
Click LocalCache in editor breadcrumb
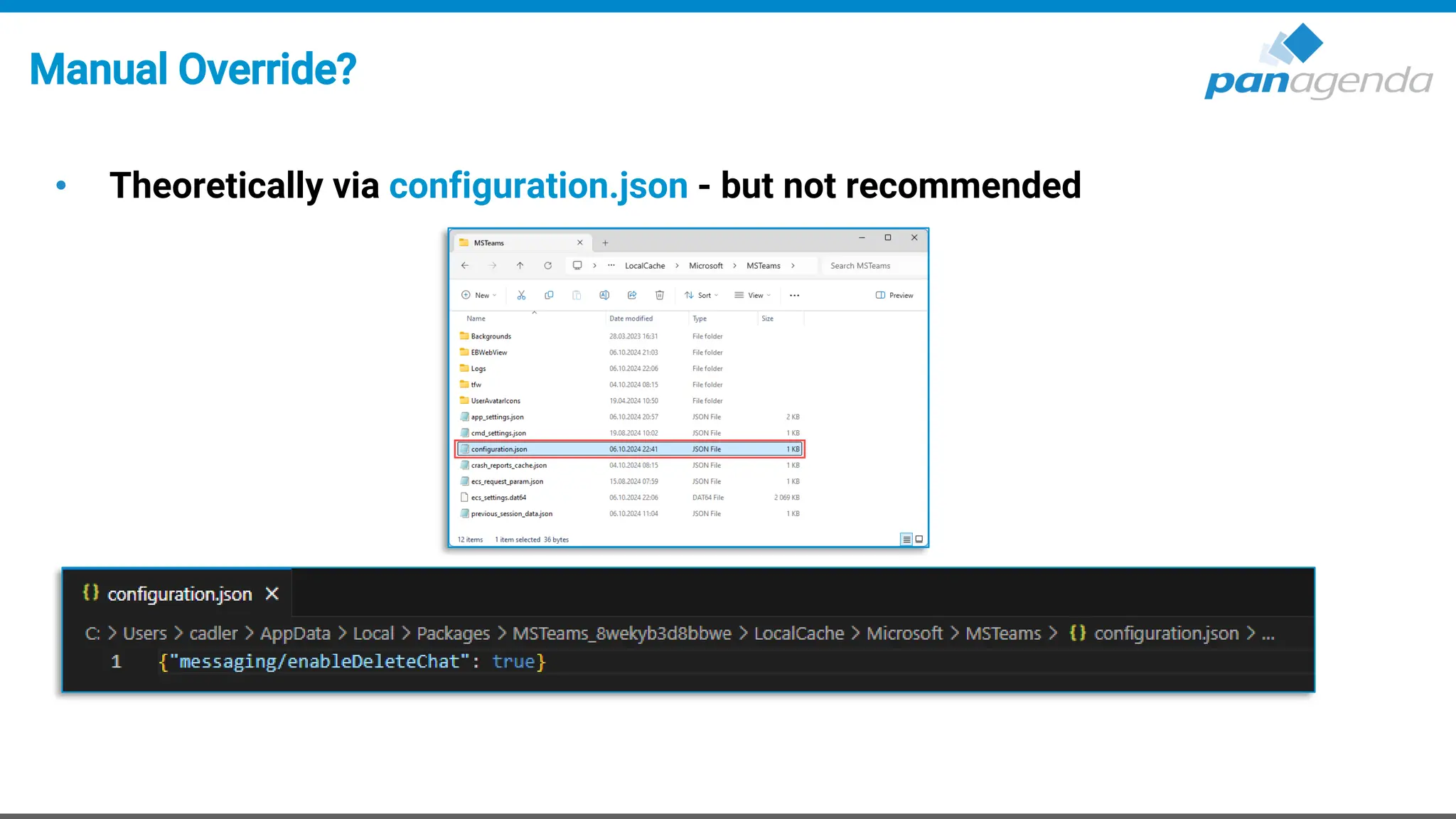pos(799,633)
